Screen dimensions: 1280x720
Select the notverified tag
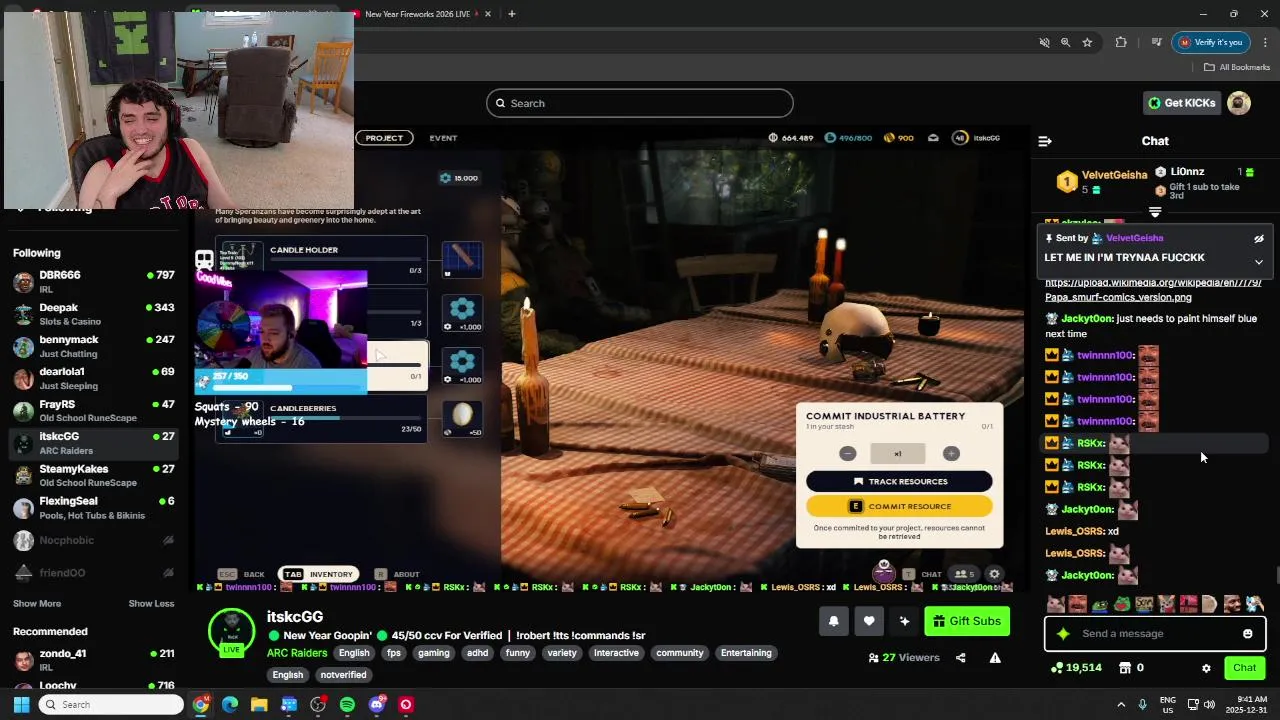pyautogui.click(x=343, y=675)
